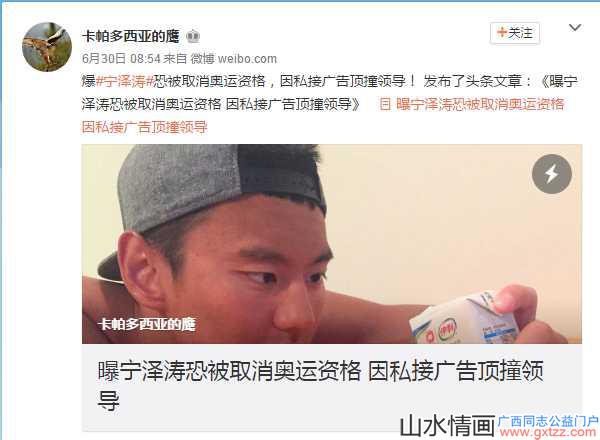Open the article cover photo of man in cap
Viewport: 600px width, 440px height.
[332, 244]
